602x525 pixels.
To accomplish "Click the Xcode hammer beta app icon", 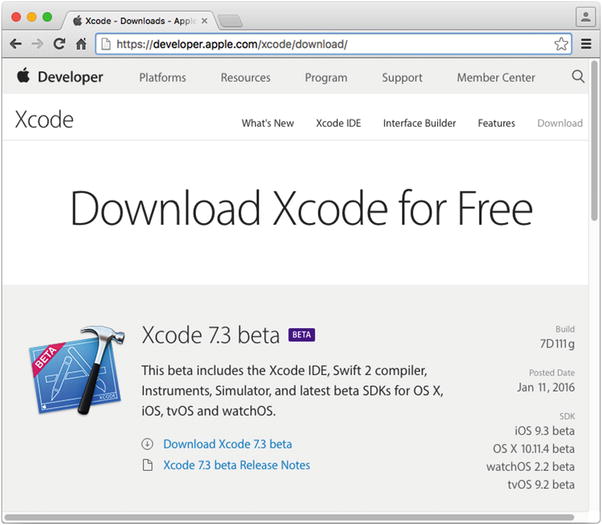I will 77,371.
